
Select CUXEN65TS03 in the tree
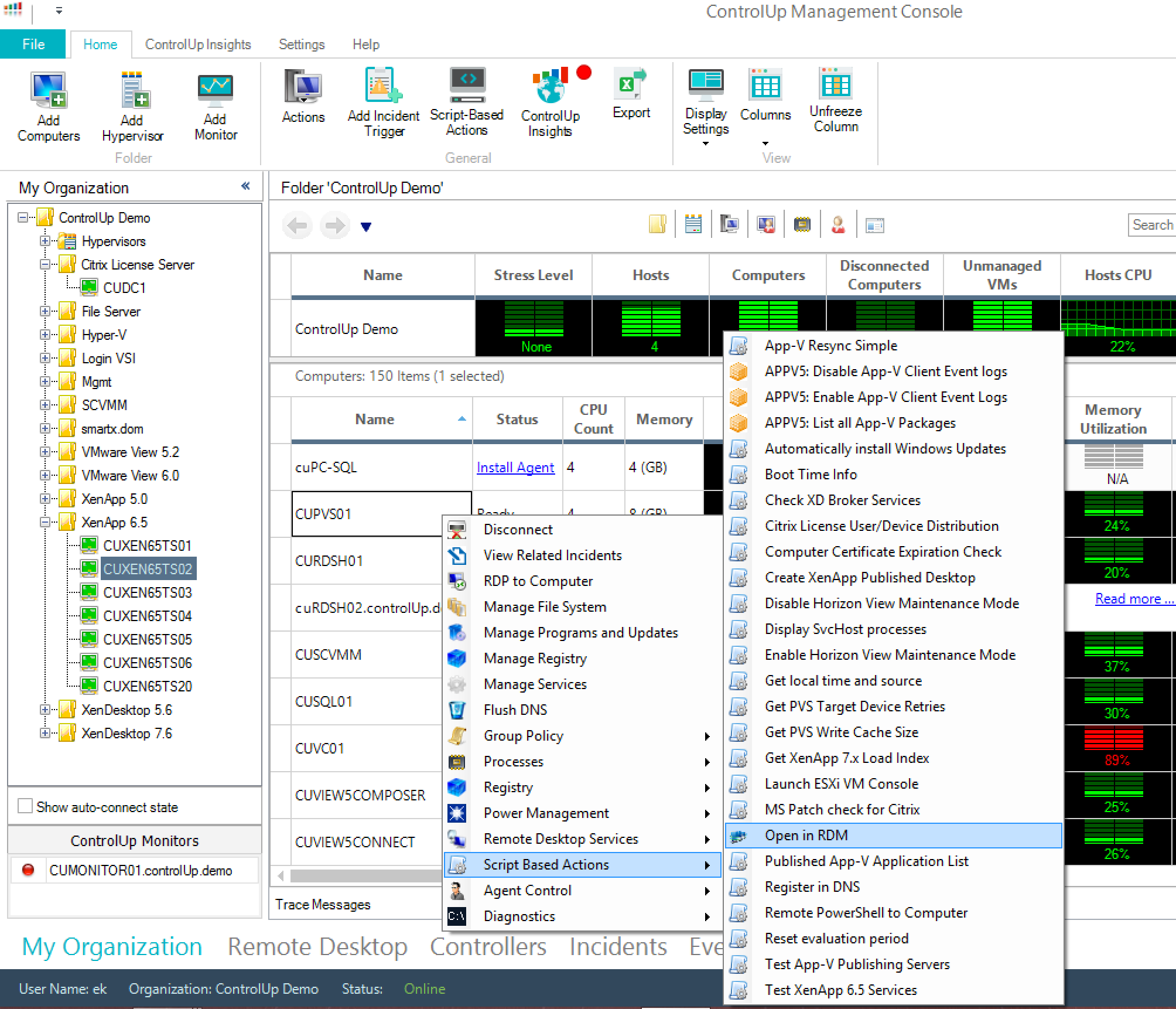pos(147,592)
